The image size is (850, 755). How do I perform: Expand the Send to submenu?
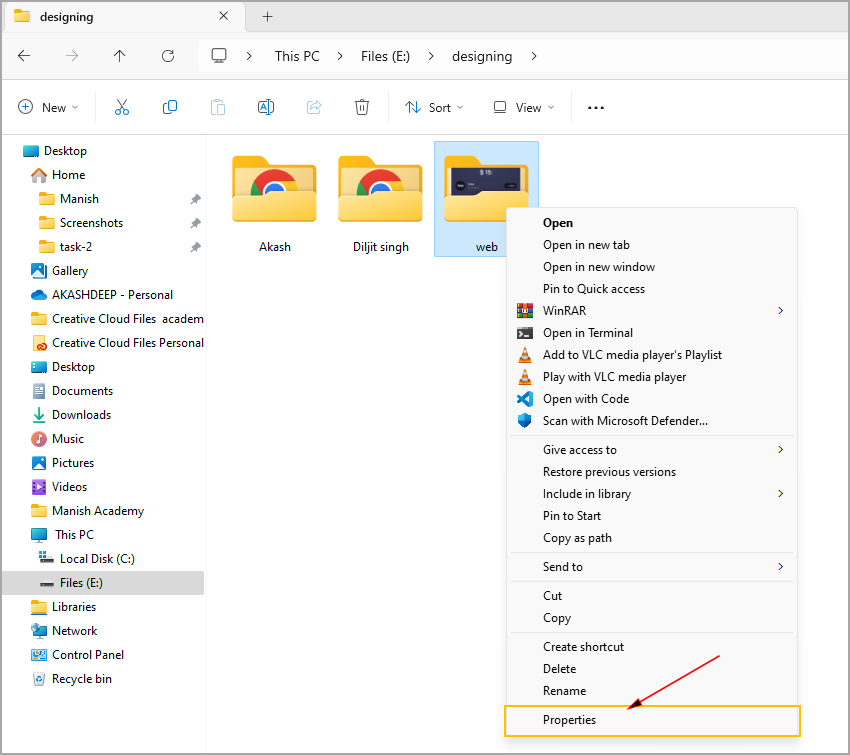tap(652, 567)
